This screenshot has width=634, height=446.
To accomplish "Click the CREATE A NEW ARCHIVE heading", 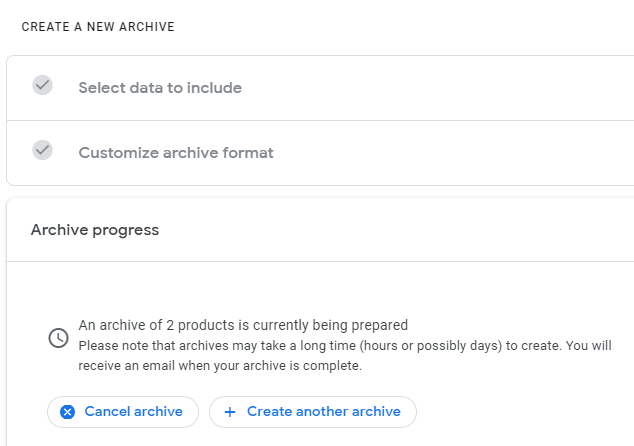I will click(98, 27).
